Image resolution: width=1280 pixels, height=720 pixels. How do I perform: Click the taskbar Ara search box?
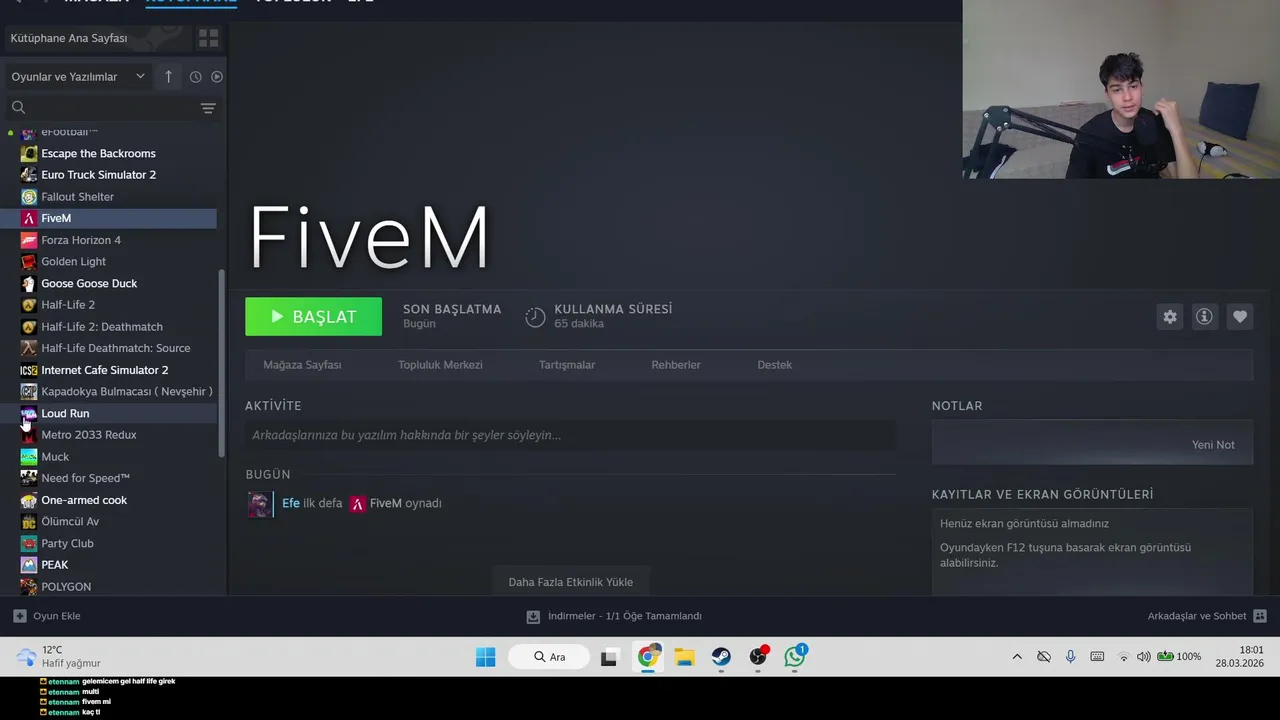[x=548, y=657]
